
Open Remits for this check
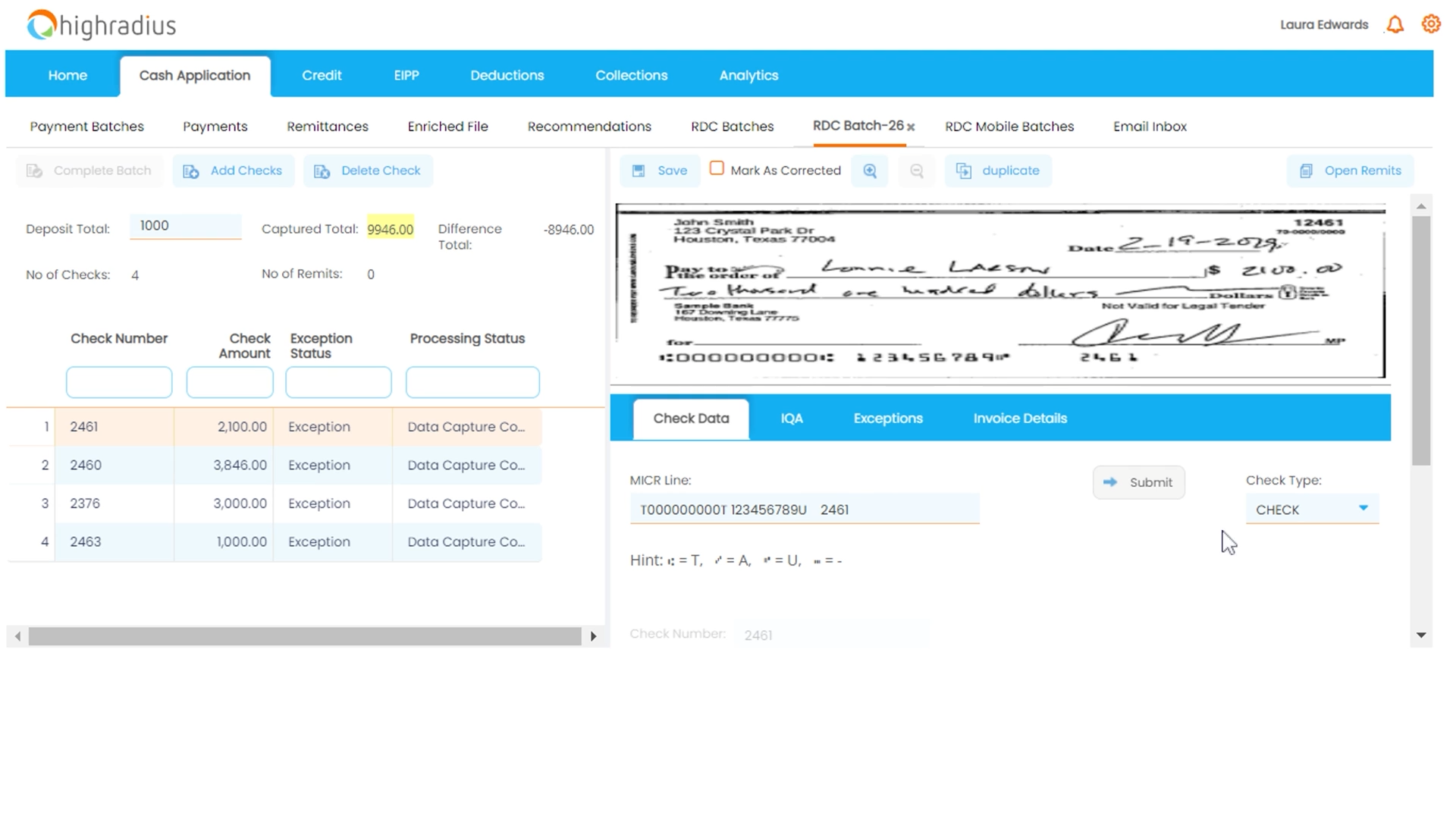1349,171
